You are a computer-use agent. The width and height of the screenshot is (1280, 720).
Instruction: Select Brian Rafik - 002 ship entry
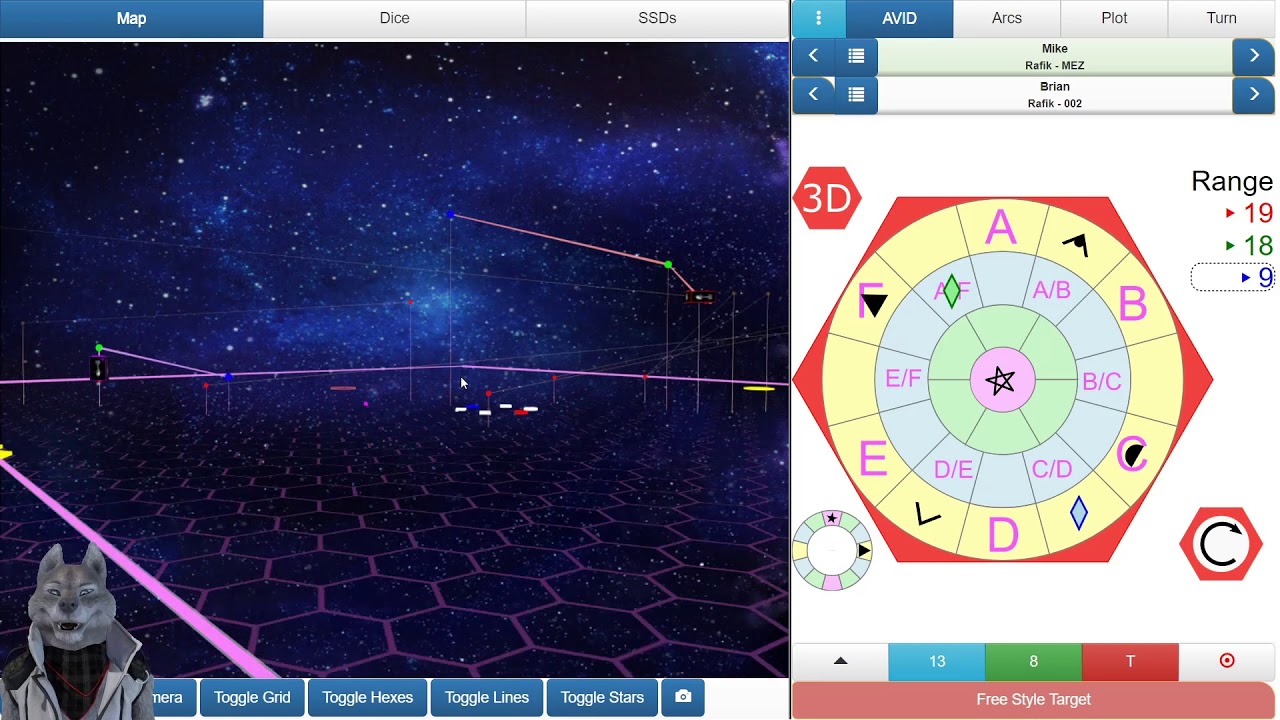1054,94
